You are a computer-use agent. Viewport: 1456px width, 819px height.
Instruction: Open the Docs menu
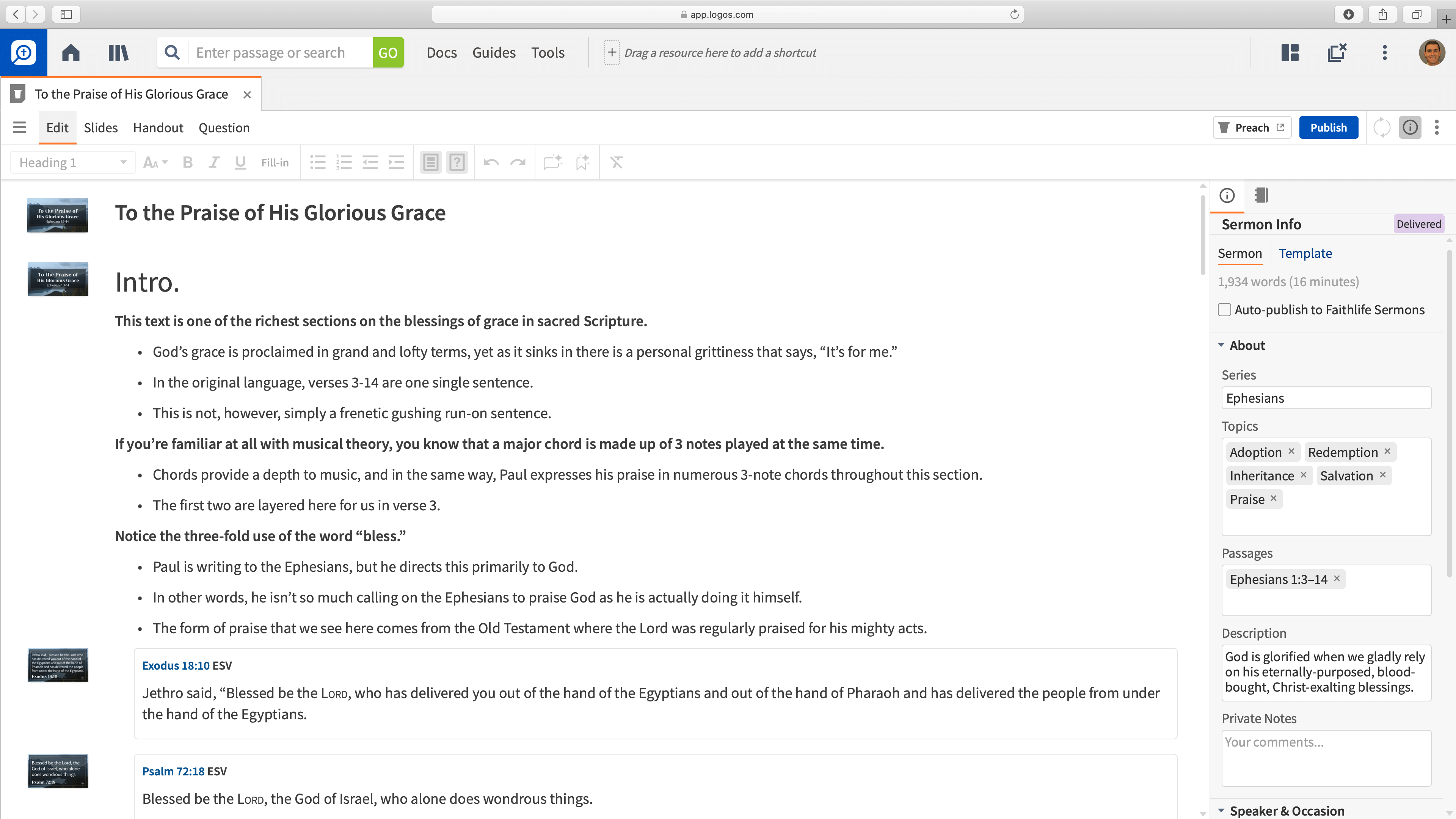(x=441, y=53)
